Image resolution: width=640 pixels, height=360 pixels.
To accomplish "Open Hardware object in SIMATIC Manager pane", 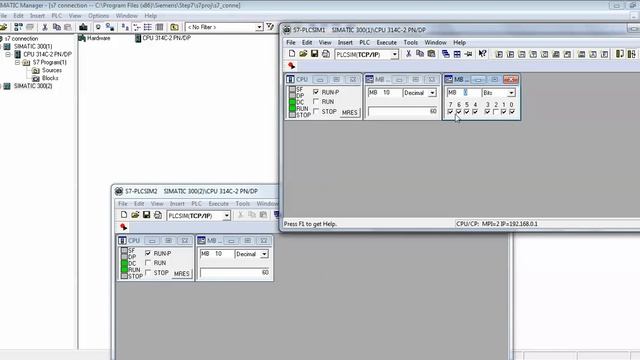I will point(94,38).
